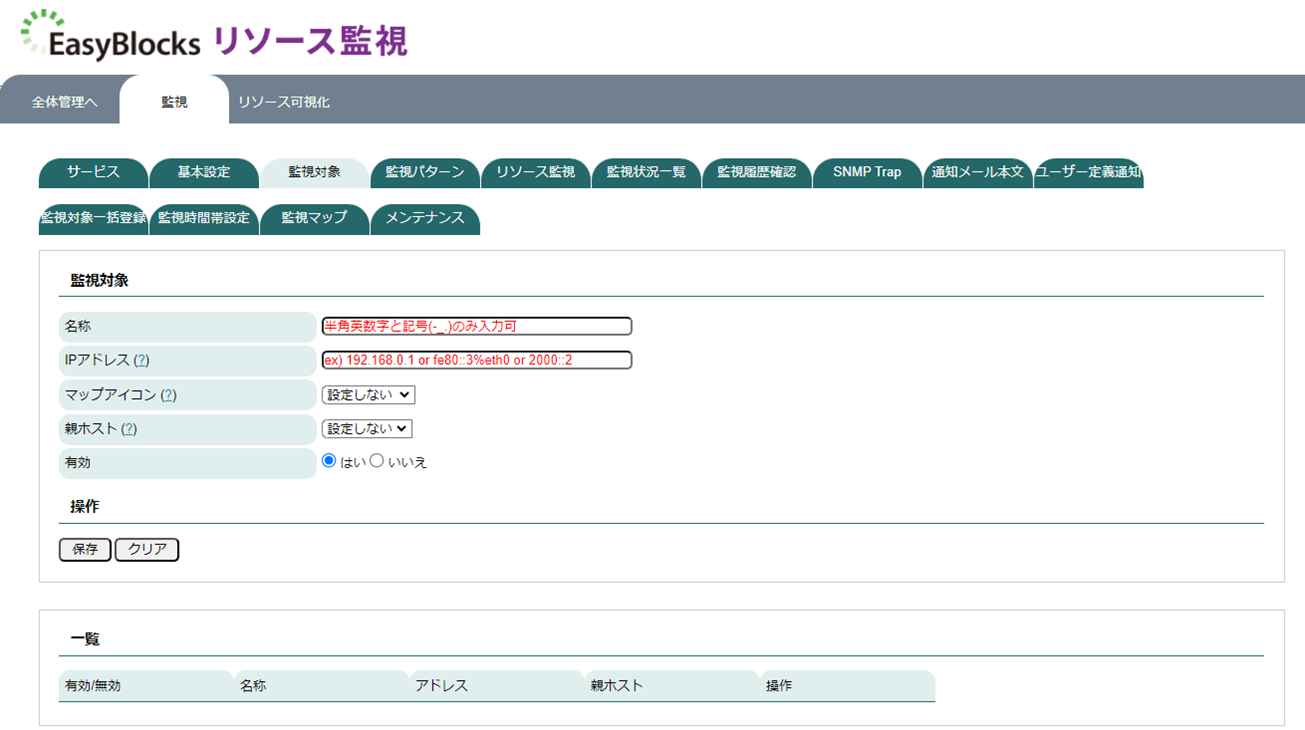The image size is (1305, 730).
Task: Click the リソース監視 page title
Action: (311, 41)
